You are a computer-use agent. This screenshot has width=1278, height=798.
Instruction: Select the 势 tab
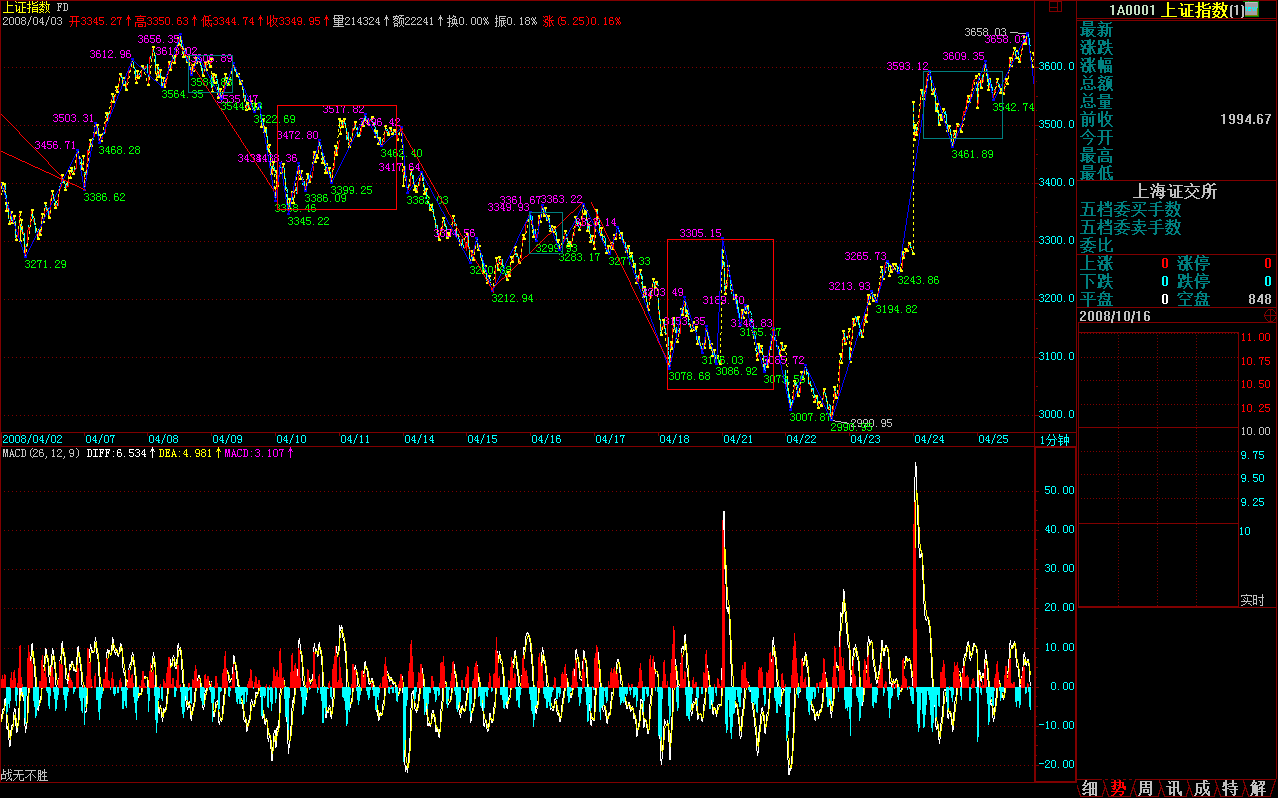(1118, 788)
